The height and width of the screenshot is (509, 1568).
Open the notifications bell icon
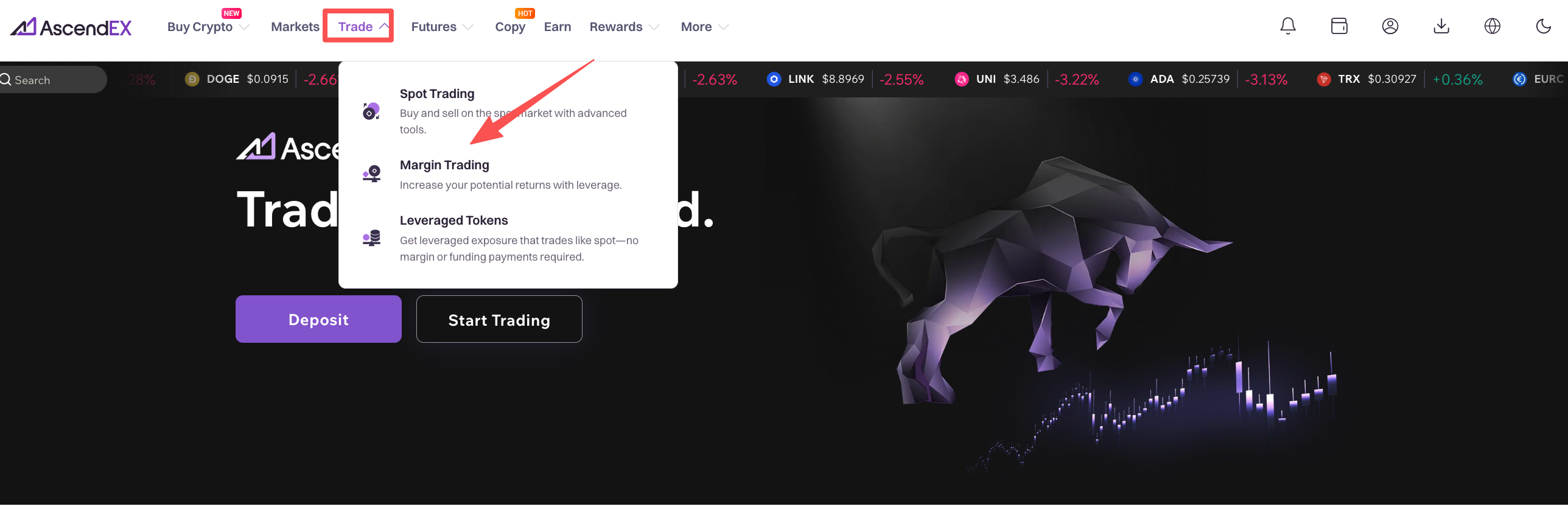click(1287, 26)
